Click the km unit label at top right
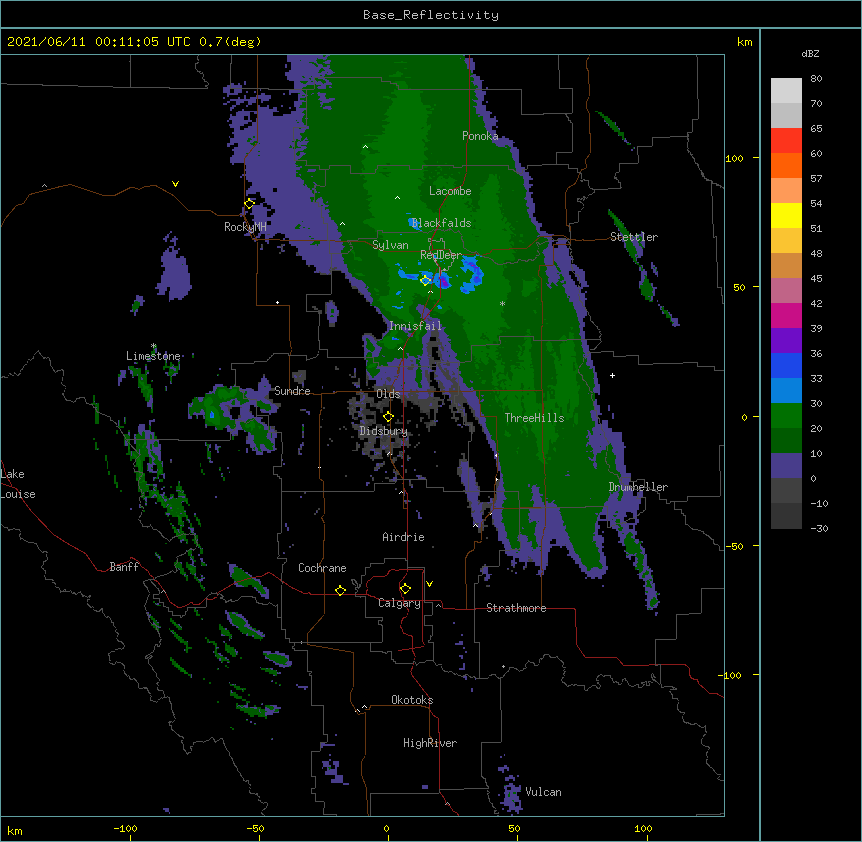The height and width of the screenshot is (842, 862). [x=744, y=42]
